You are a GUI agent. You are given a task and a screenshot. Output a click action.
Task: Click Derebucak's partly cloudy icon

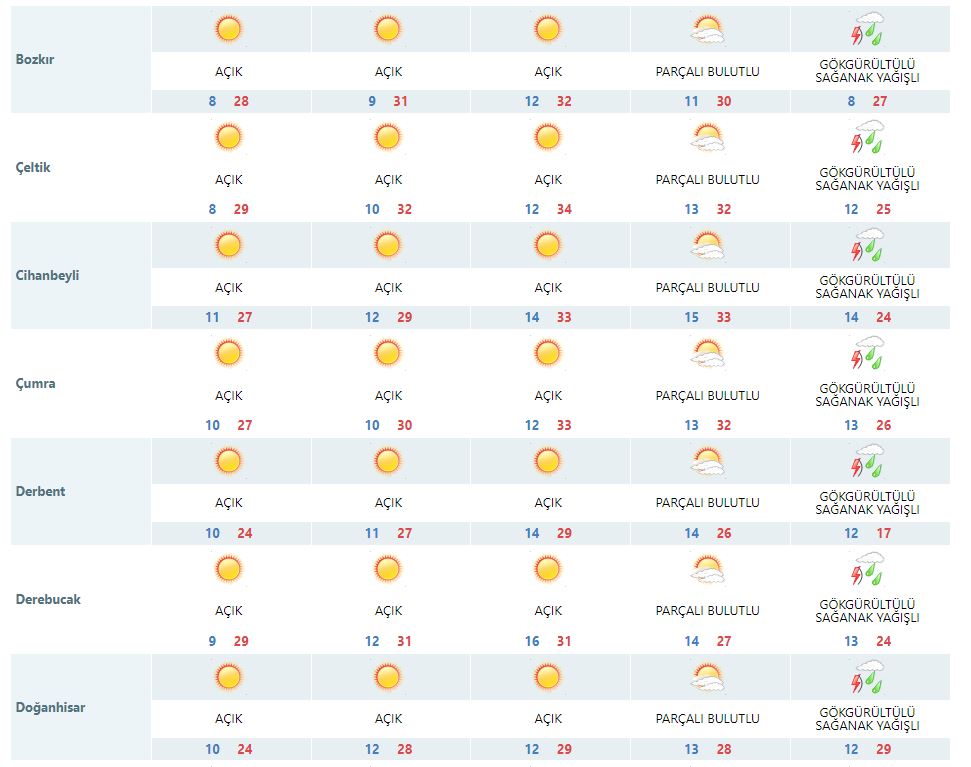(708, 570)
